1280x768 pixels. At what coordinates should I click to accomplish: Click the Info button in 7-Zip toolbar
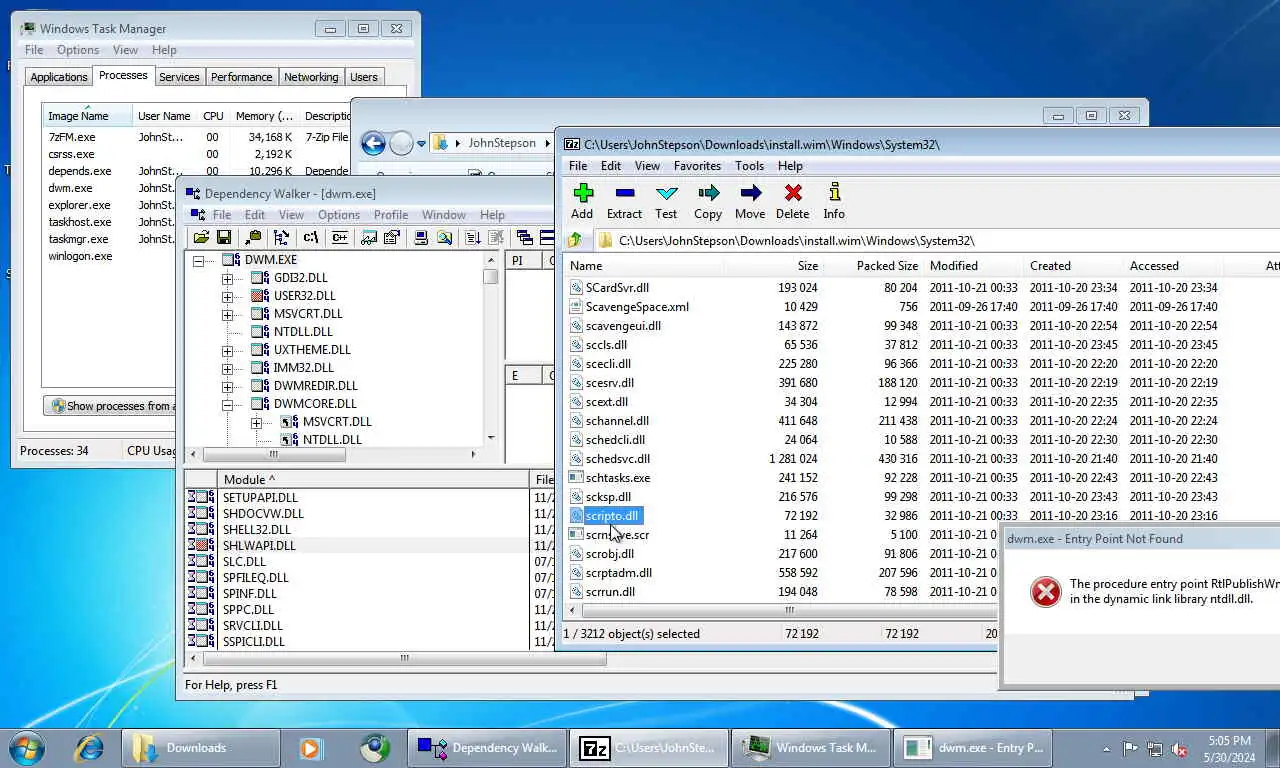(834, 201)
